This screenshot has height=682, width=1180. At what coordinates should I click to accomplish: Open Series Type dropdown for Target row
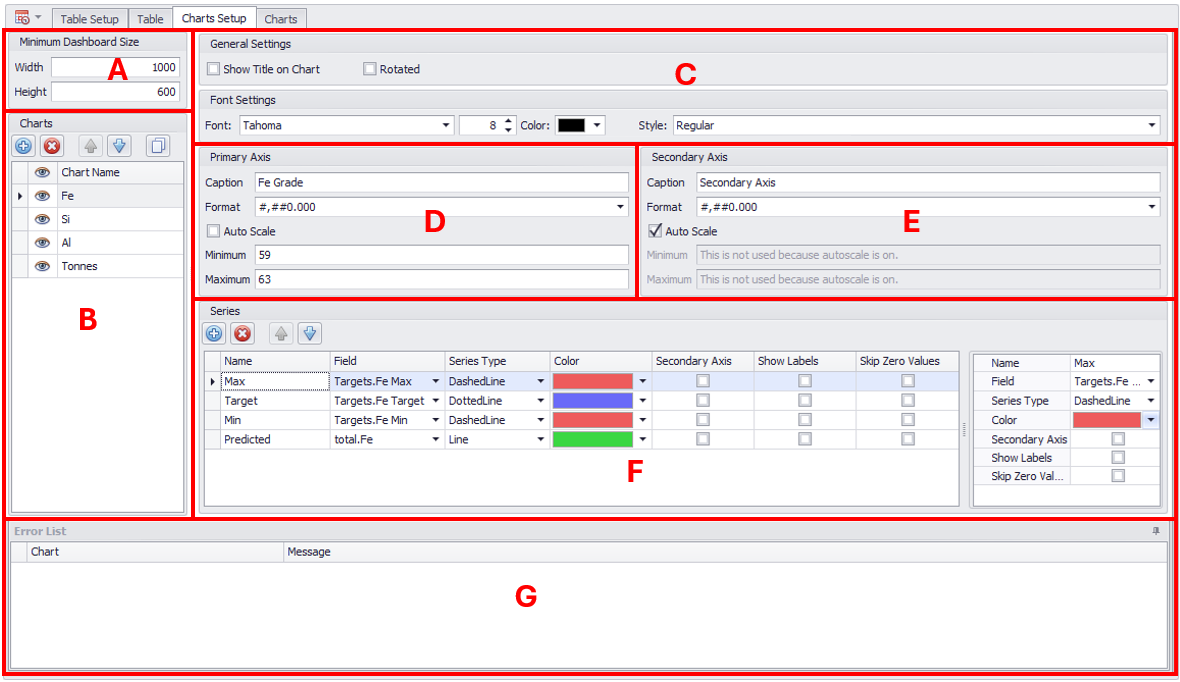point(541,401)
